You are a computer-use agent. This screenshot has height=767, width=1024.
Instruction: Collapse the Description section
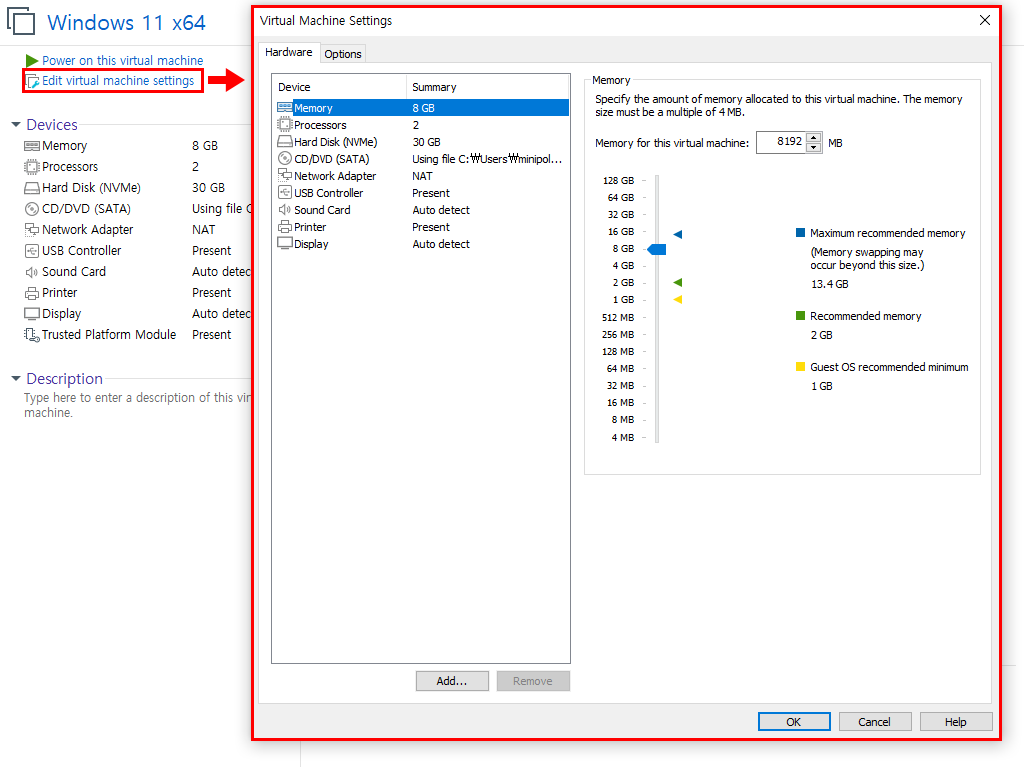pos(16,378)
